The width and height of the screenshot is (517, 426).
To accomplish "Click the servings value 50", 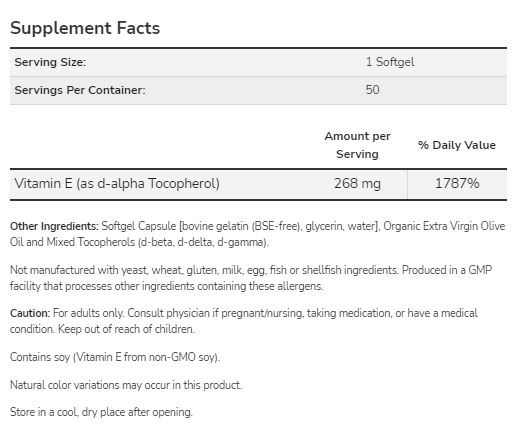I will (x=372, y=90).
